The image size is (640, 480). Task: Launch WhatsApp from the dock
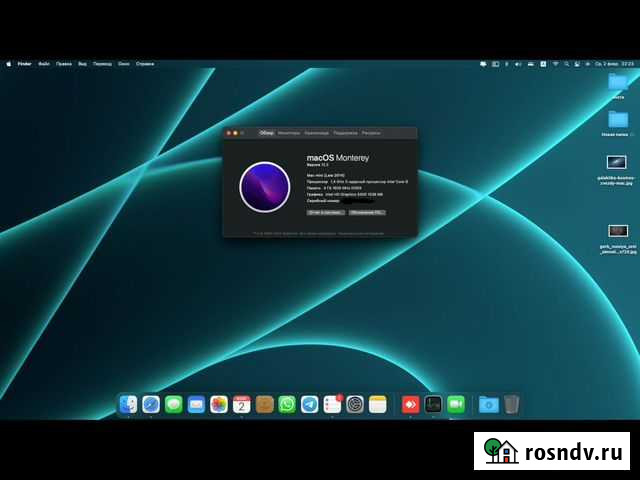click(x=287, y=404)
